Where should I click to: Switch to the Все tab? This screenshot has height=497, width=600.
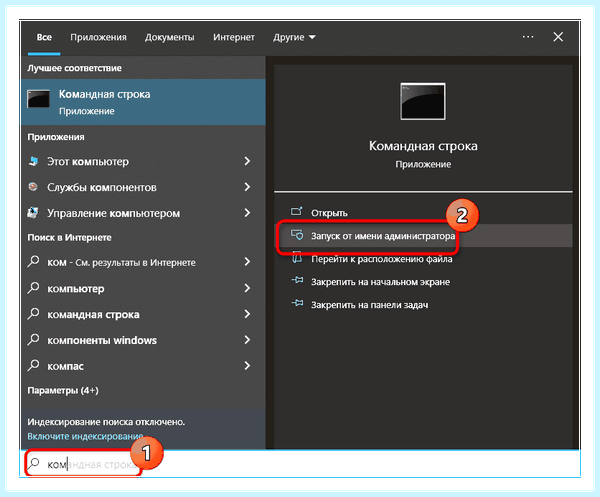point(44,37)
